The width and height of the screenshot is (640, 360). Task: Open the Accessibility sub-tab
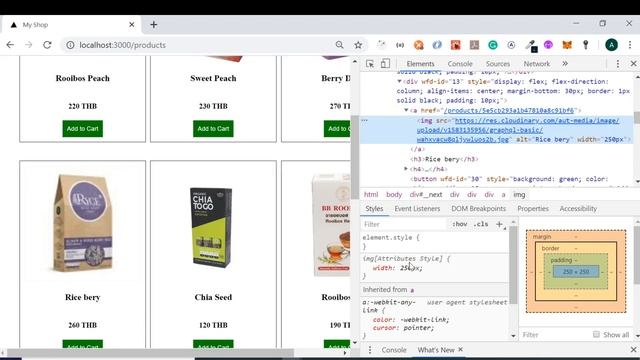coord(578,209)
